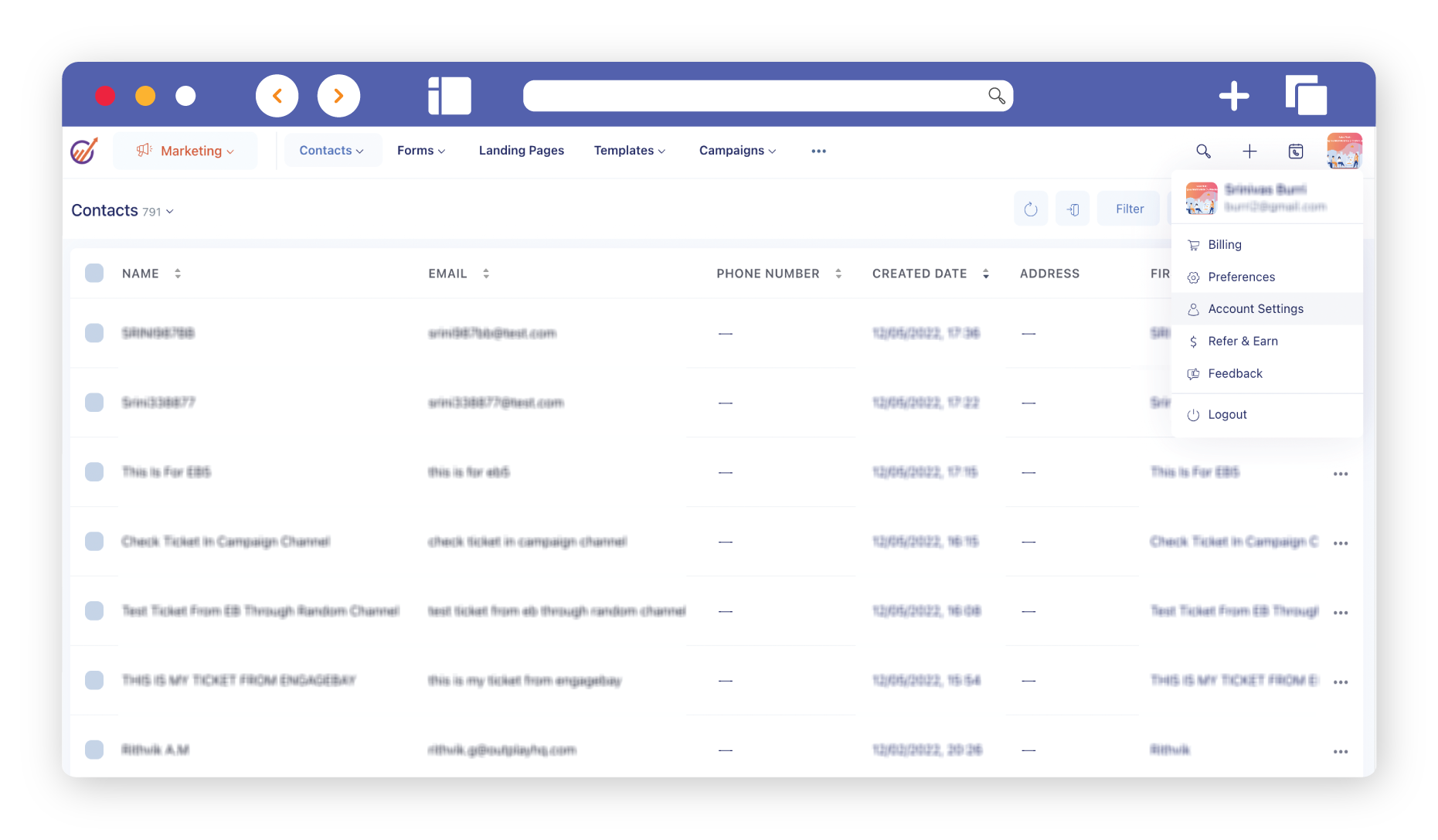Open the calendar clock icon
The height and width of the screenshot is (840, 1438).
click(x=1296, y=151)
